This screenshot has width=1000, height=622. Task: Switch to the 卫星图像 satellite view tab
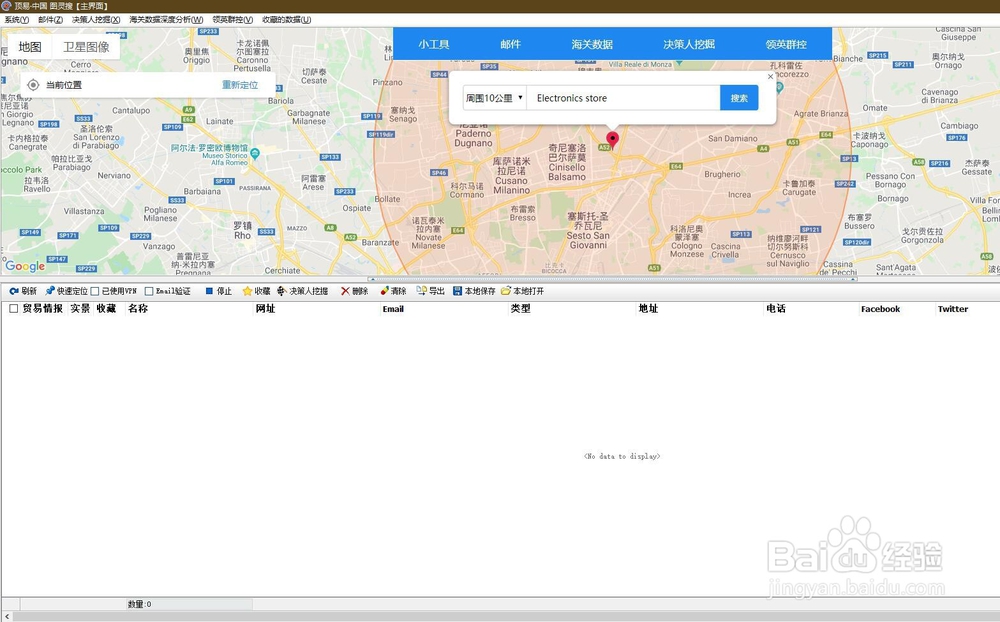coord(86,47)
